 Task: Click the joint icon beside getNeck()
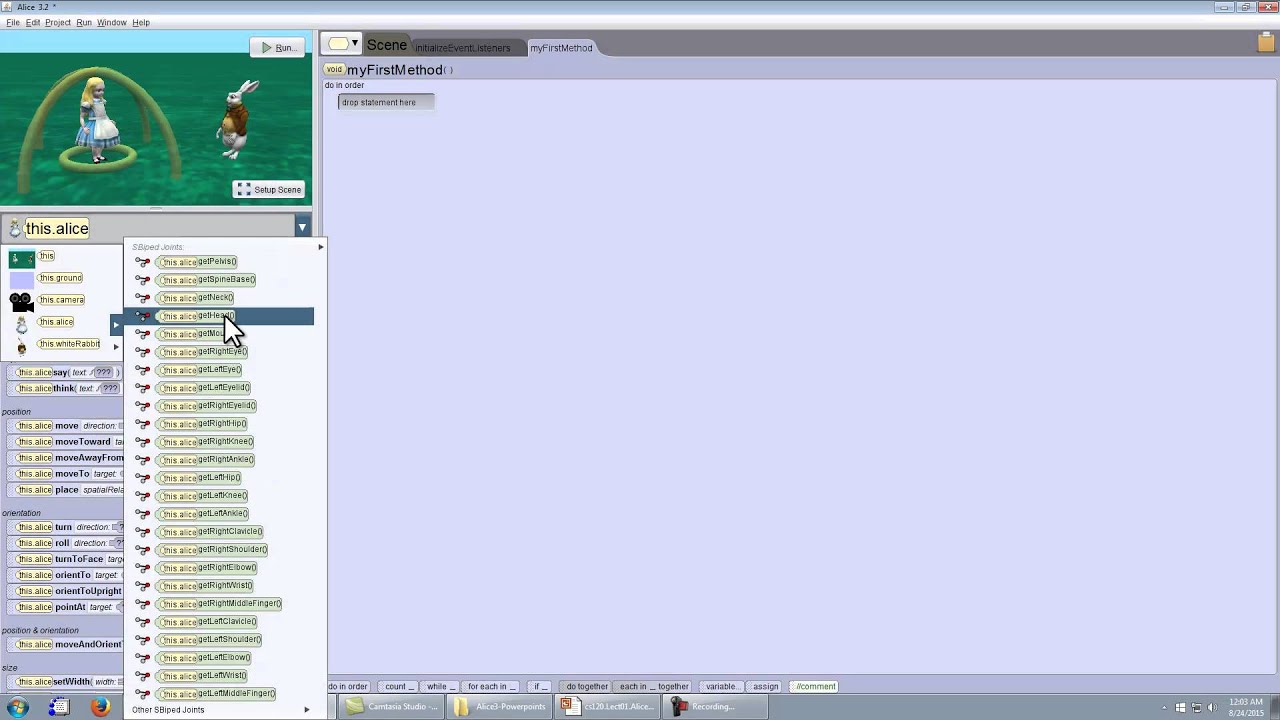coord(143,298)
